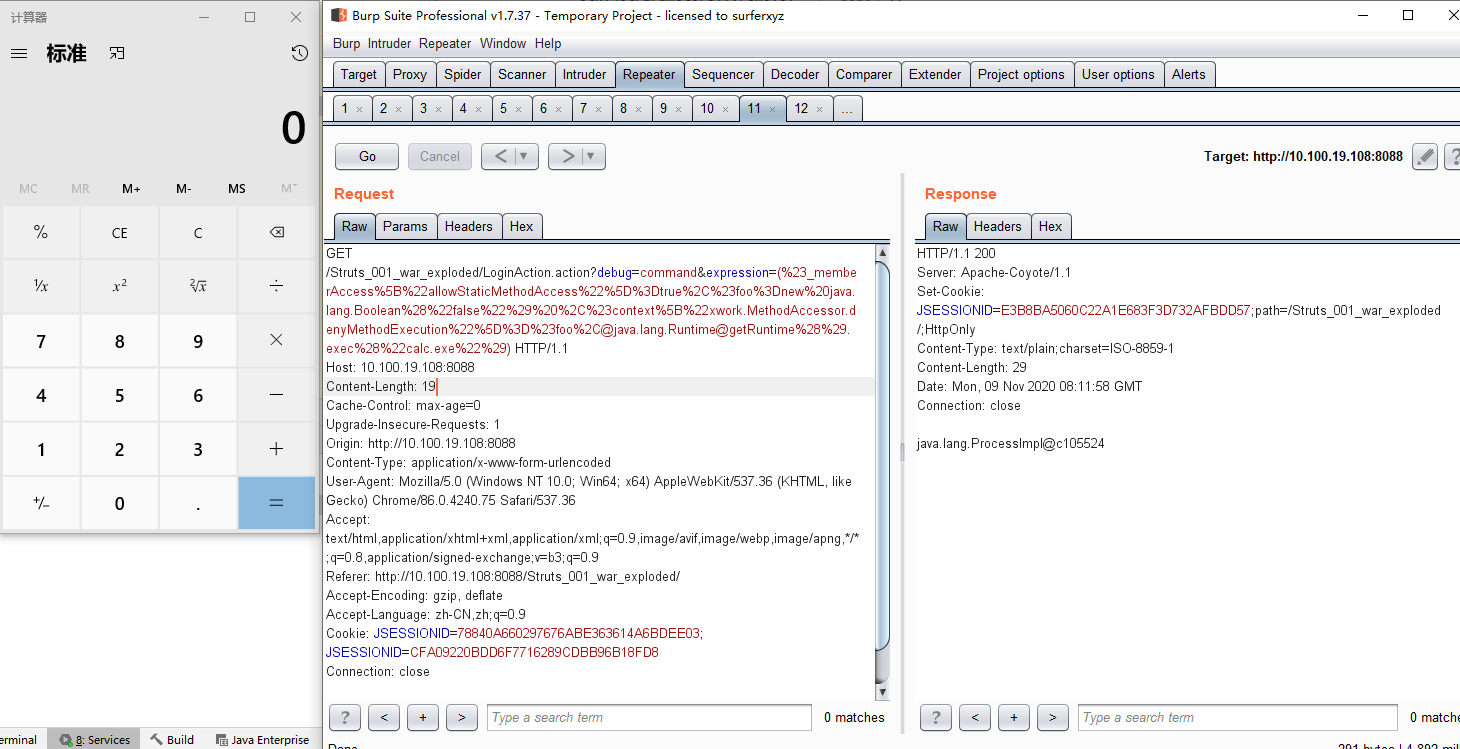Click pencil edit target icon

coord(1425,156)
